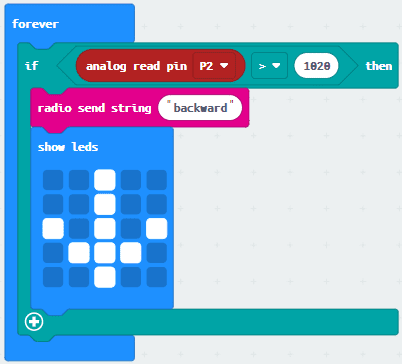This screenshot has height=364, width=402.
Task: Click the plus icon to add else branch
Action: (x=34, y=322)
